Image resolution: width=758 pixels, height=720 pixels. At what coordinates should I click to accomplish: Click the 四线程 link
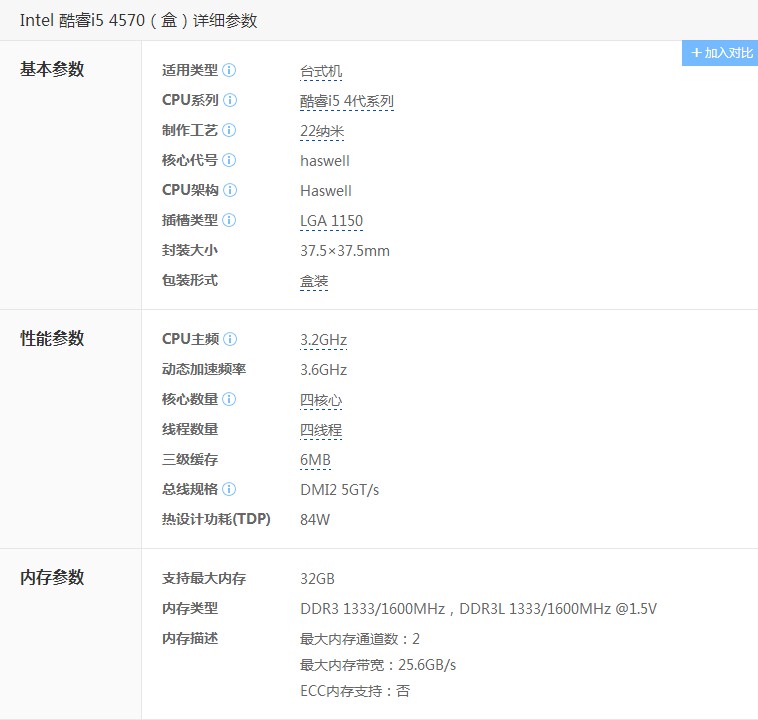(x=321, y=430)
